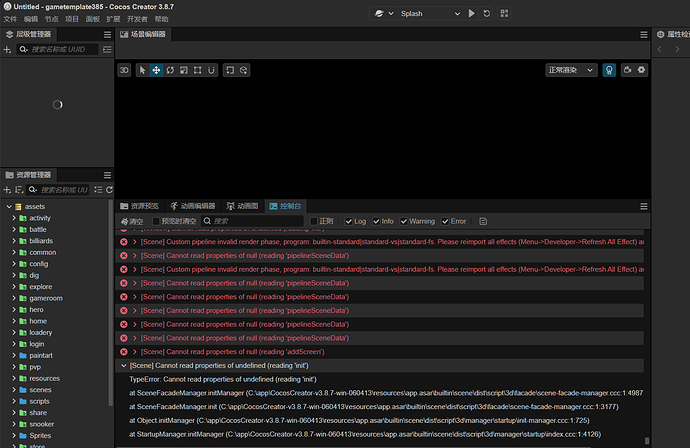Expand the activity folder

(x=14, y=218)
